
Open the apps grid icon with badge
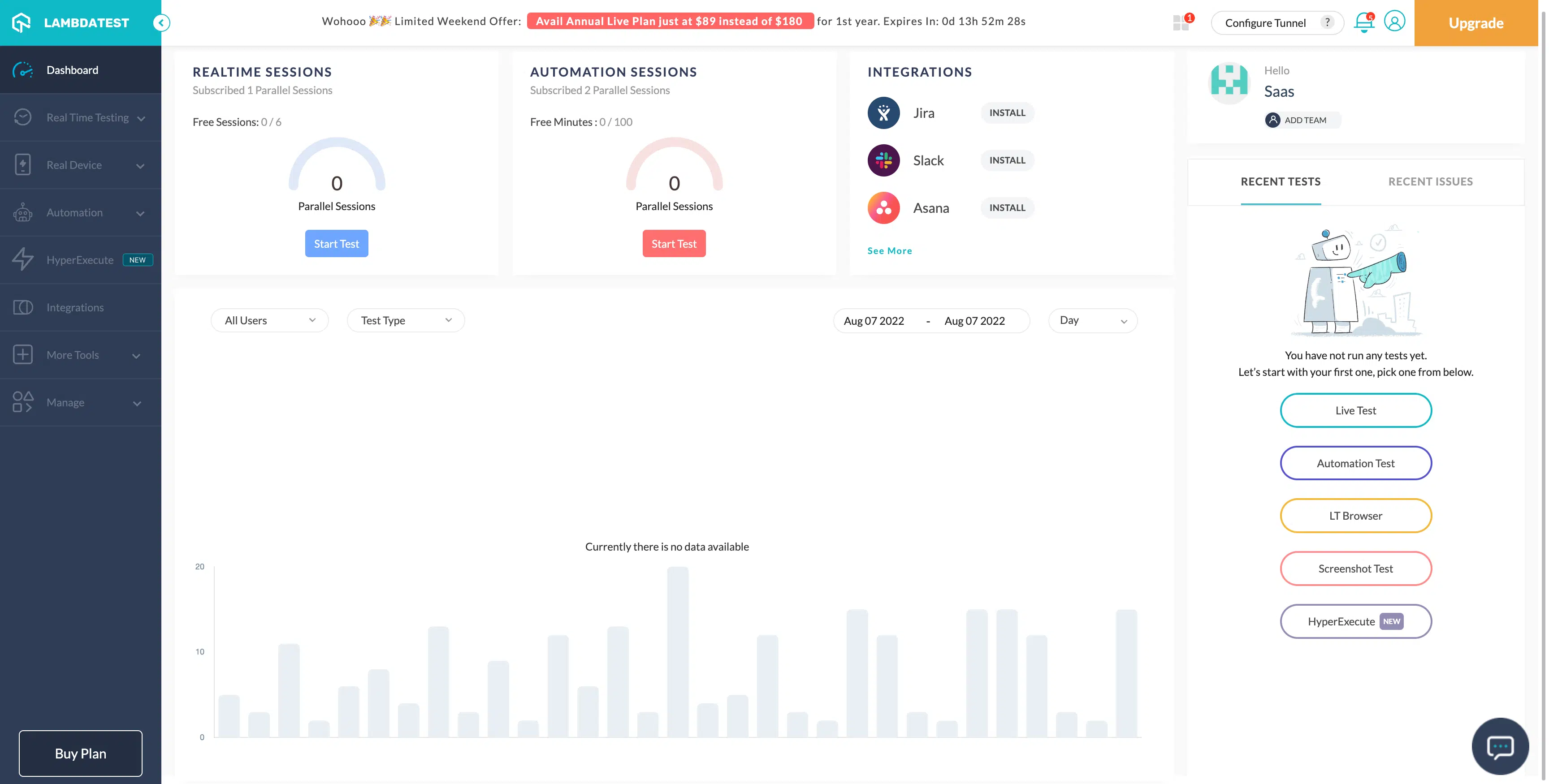(1181, 23)
